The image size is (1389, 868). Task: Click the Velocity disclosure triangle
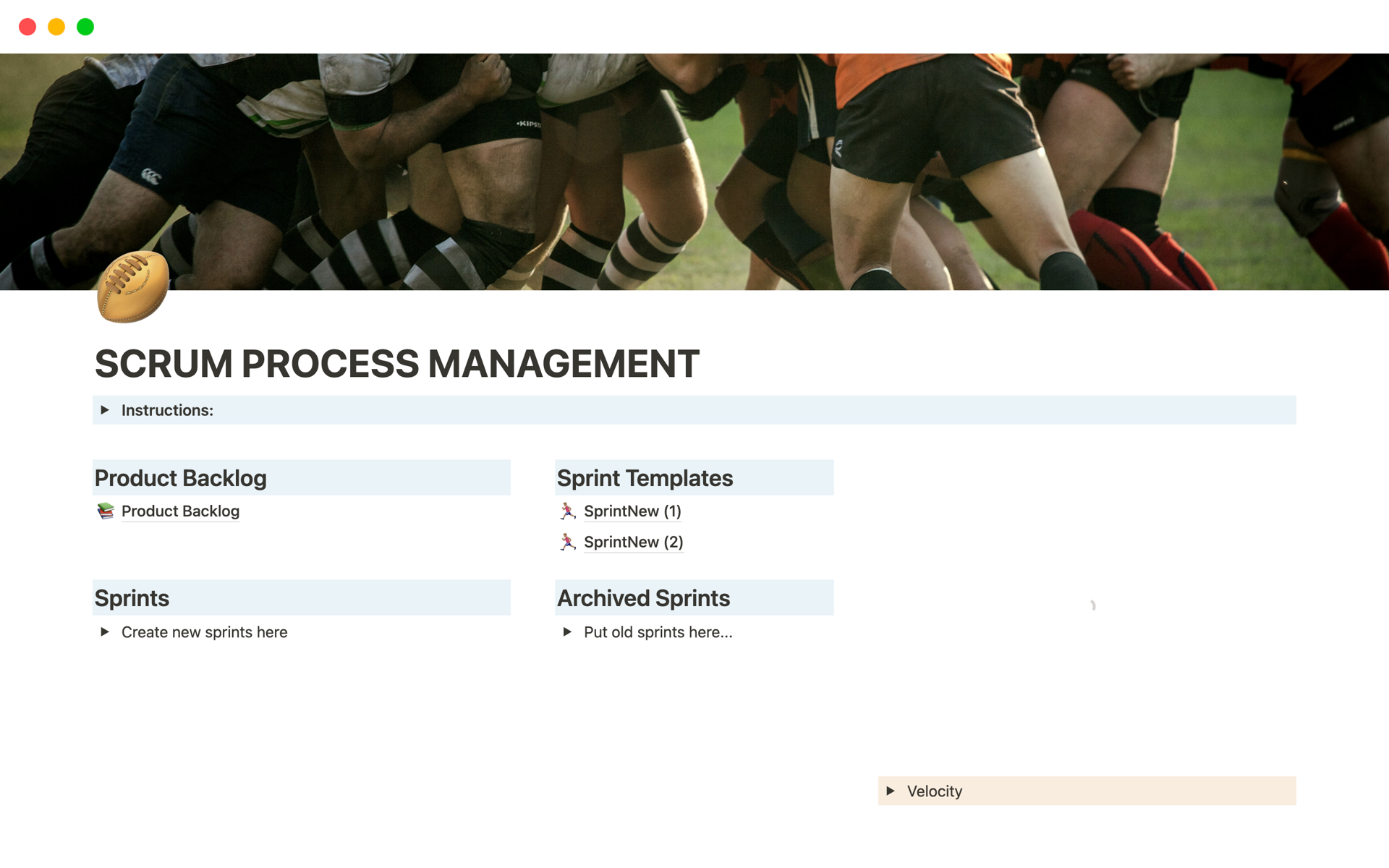[893, 791]
